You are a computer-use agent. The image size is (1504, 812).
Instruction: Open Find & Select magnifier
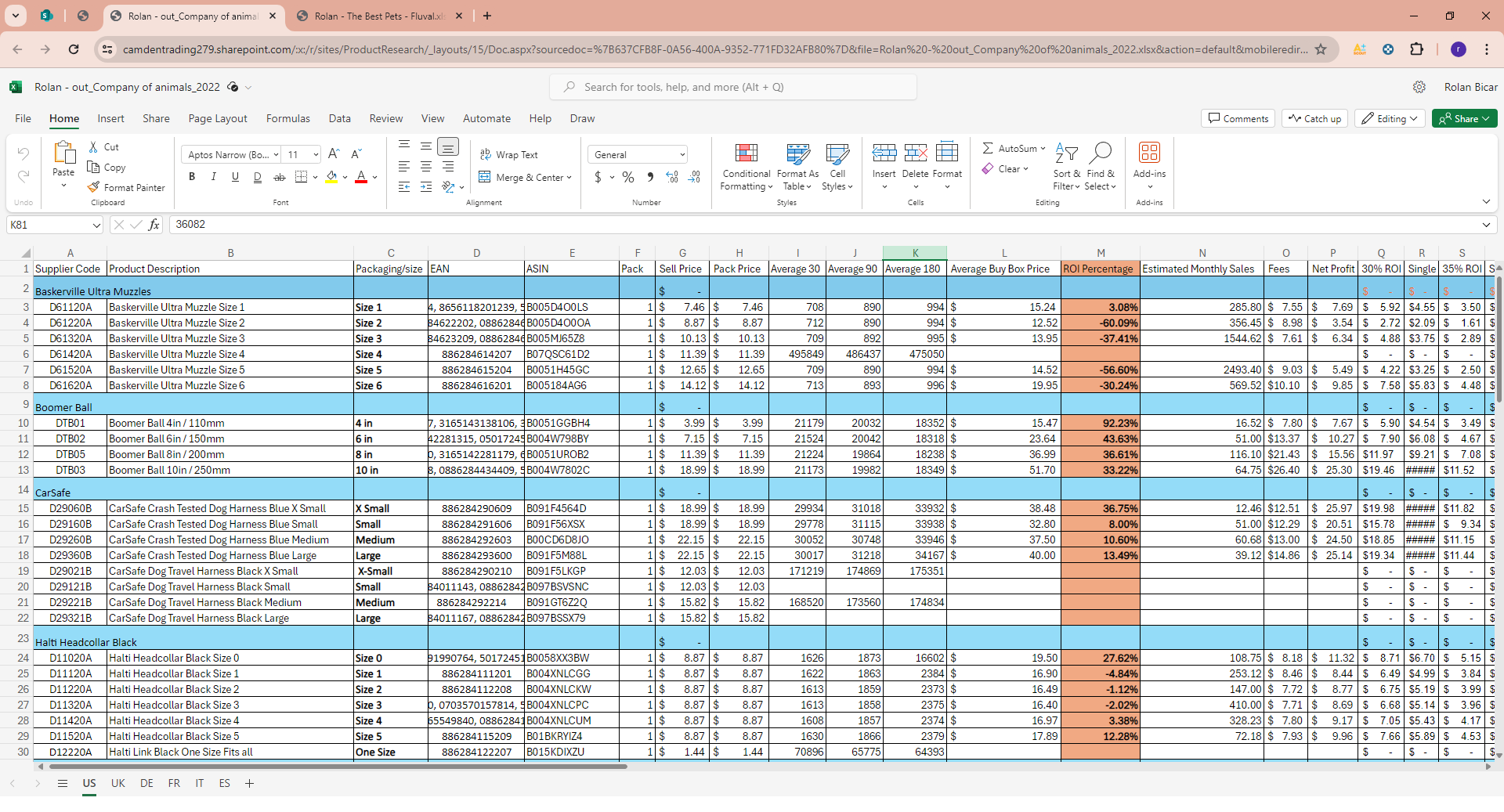click(1101, 153)
